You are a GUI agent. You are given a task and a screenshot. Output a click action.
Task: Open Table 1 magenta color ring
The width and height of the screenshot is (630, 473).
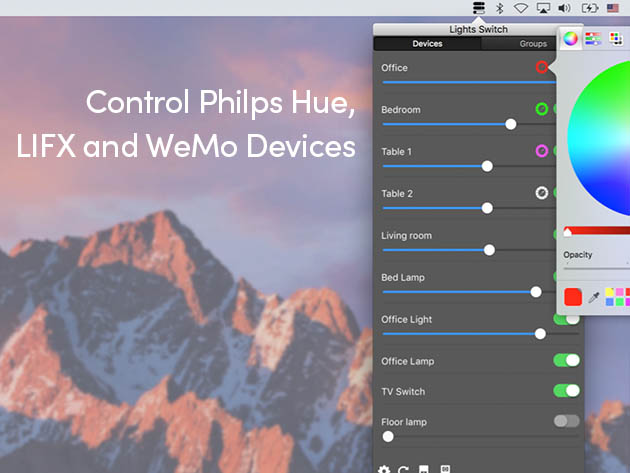[542, 151]
